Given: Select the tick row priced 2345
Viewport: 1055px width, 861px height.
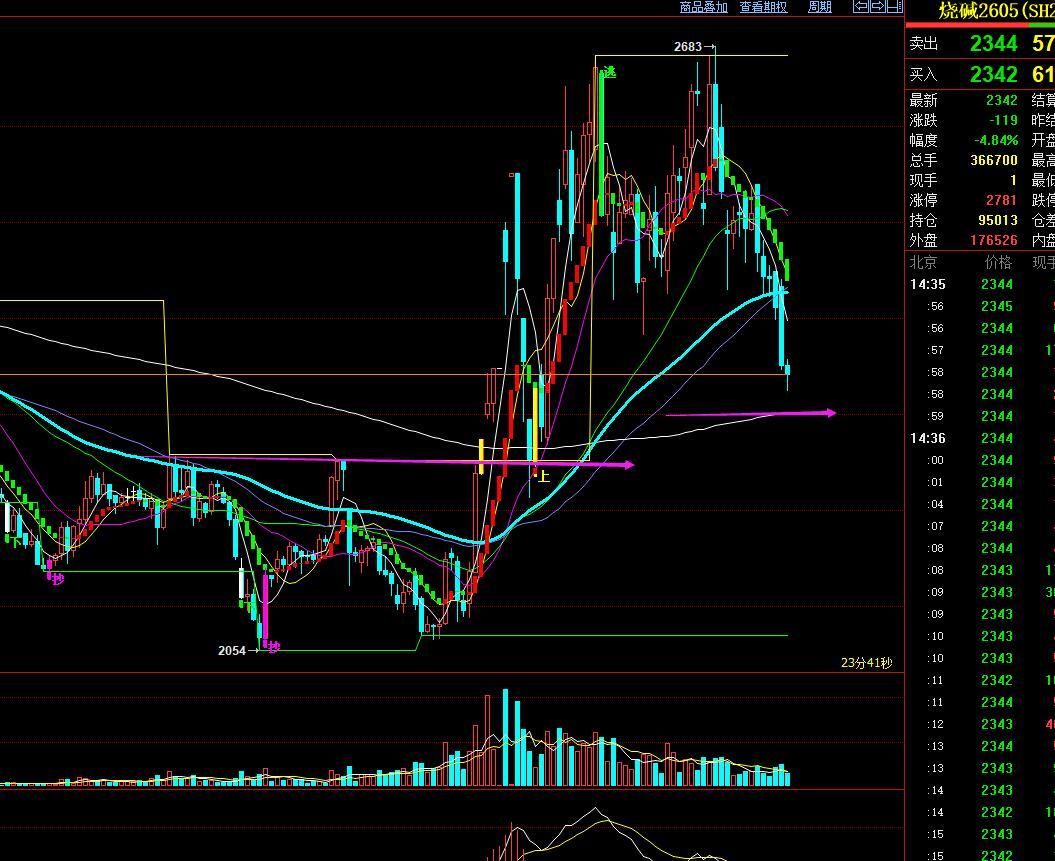Looking at the screenshot, I should coord(982,307).
